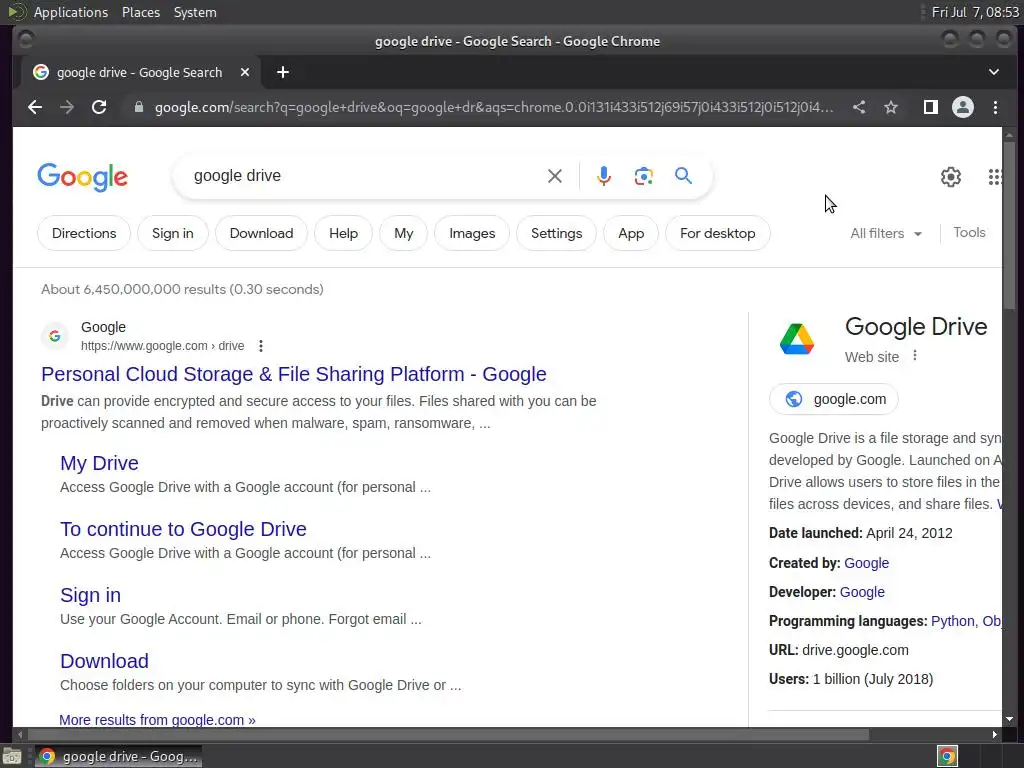Click the padlock site info icon

coord(138,107)
